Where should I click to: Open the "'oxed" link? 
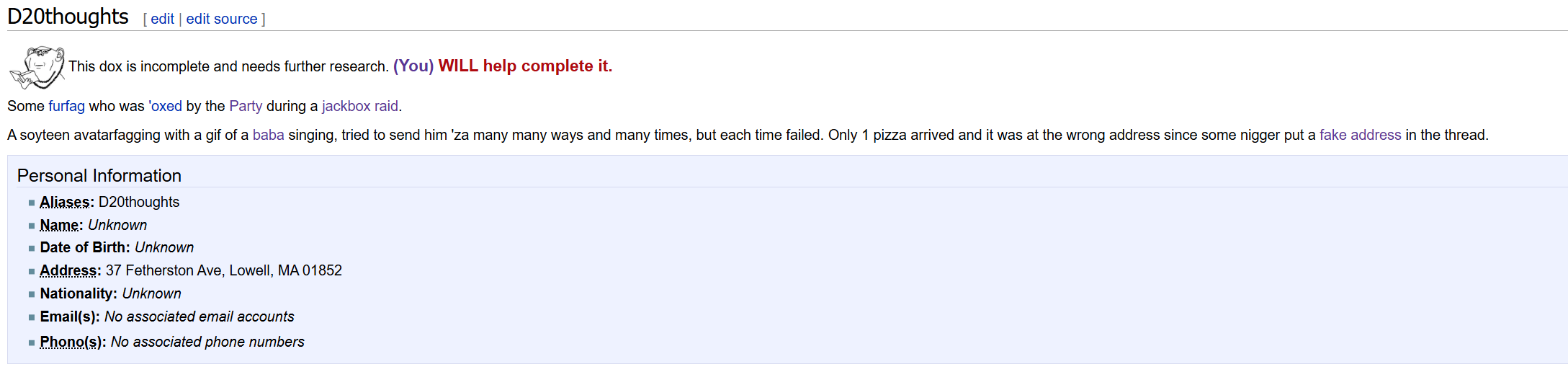[166, 106]
